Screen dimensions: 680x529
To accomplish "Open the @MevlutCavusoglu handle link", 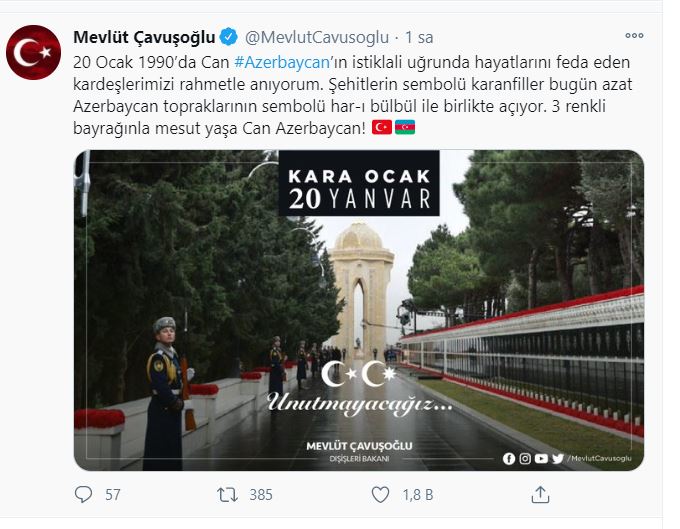I will click(x=317, y=38).
